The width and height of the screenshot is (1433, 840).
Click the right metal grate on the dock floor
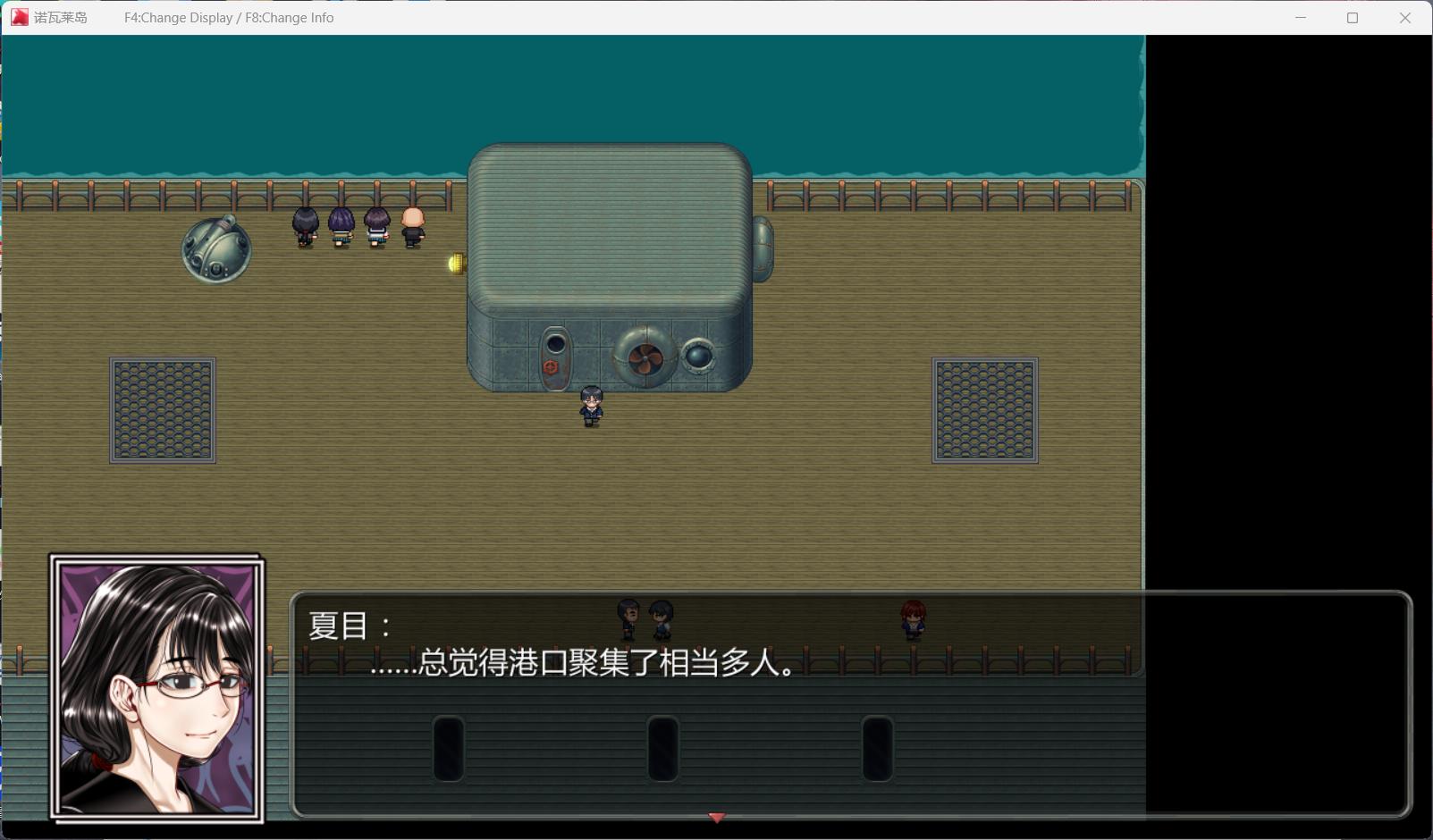pyautogui.click(x=987, y=410)
